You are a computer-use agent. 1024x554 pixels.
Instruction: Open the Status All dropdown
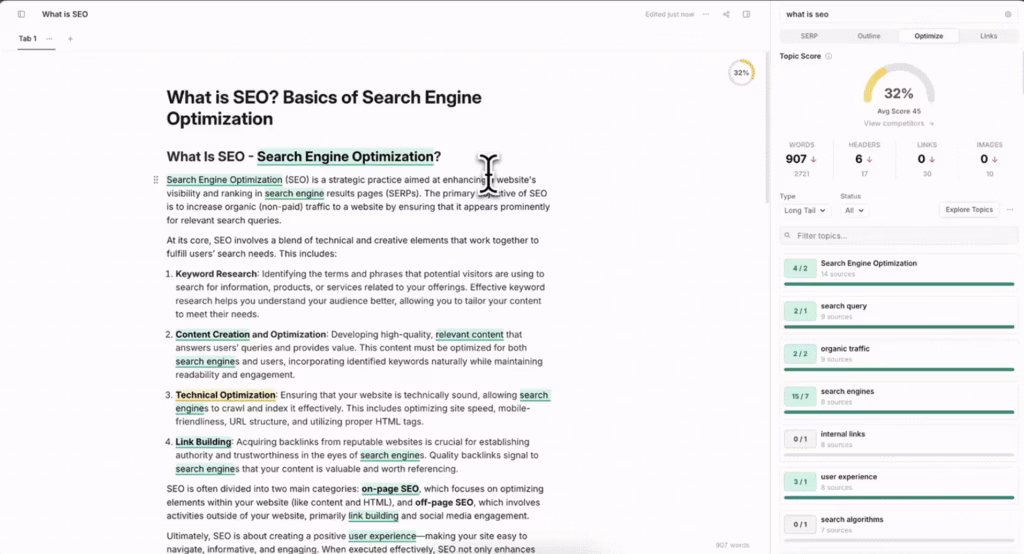[x=854, y=210]
